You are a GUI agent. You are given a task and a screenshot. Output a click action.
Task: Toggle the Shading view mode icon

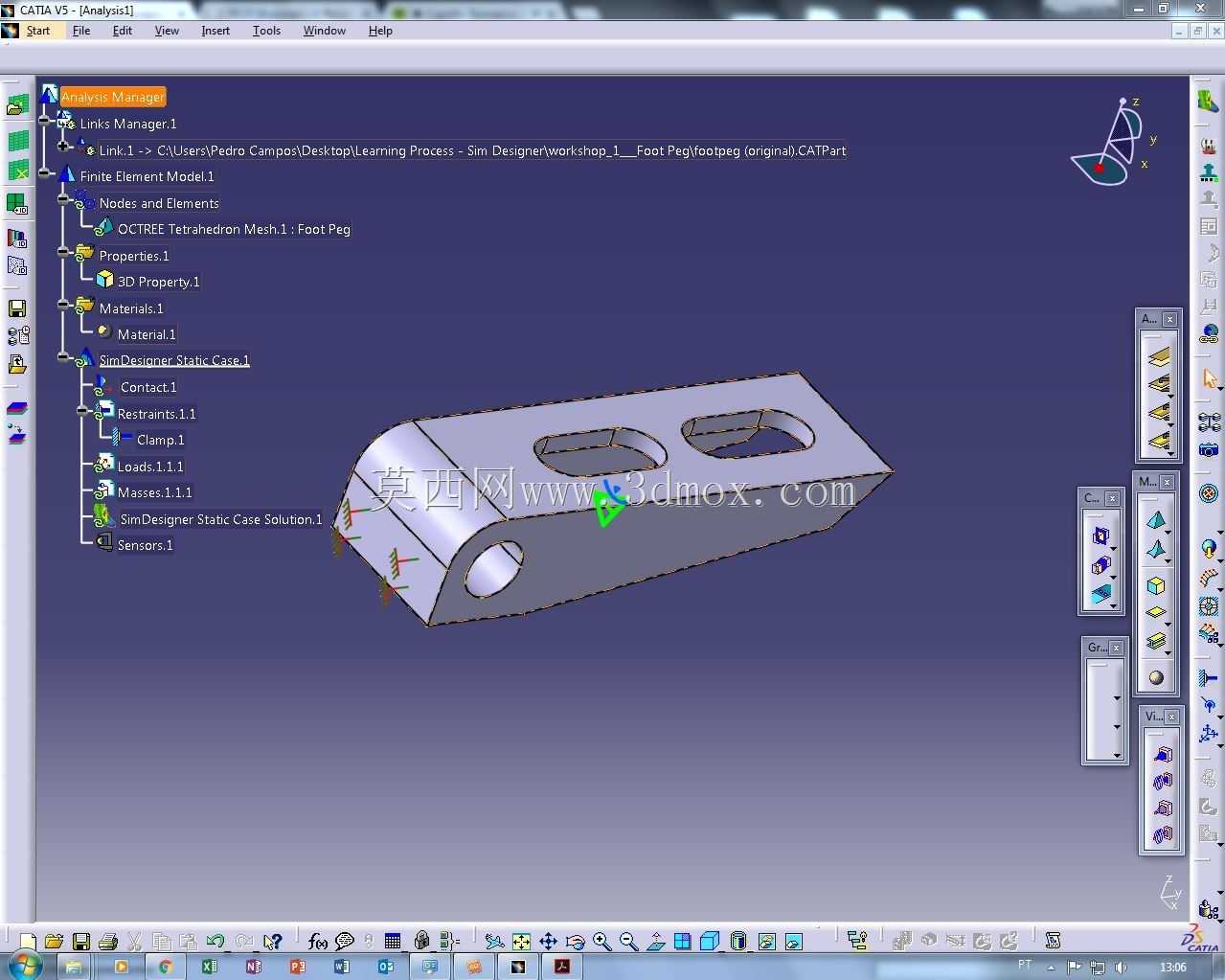737,942
